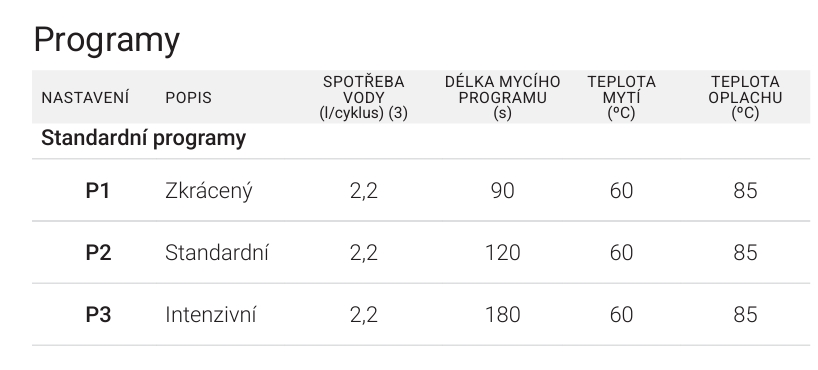Viewport: 818px width, 370px height.
Task: Select water consumption value in P1 row
Action: [x=364, y=192]
